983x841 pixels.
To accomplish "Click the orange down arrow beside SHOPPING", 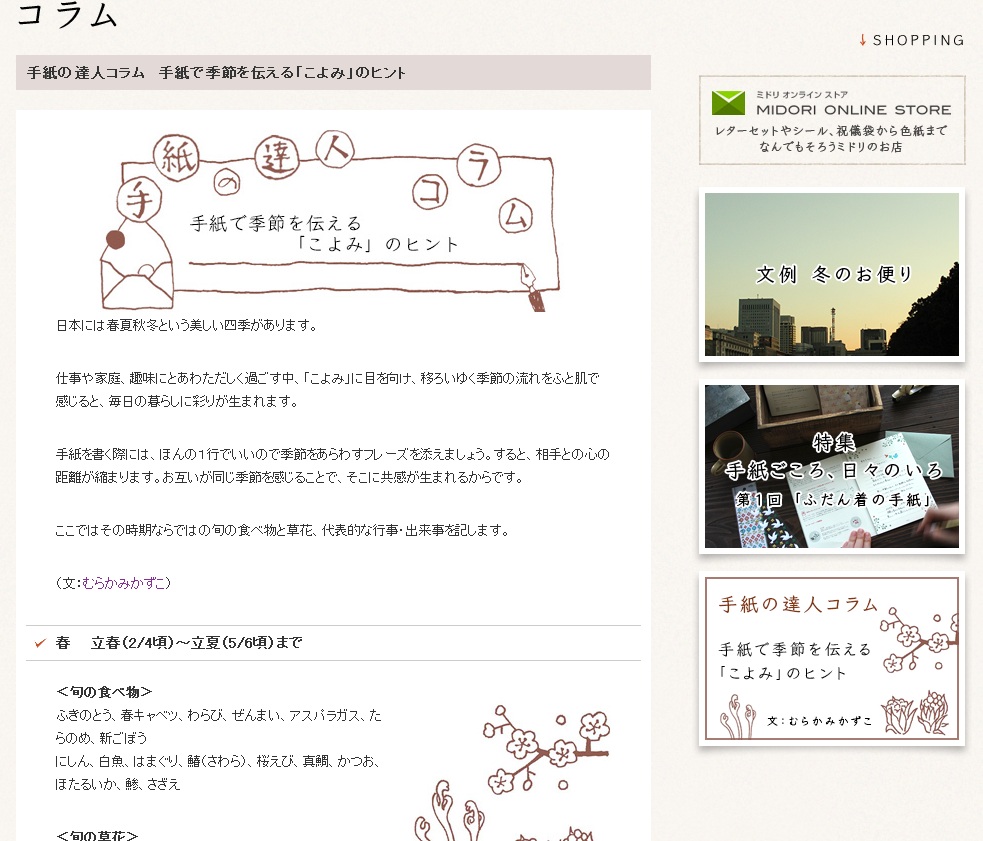I will click(863, 40).
